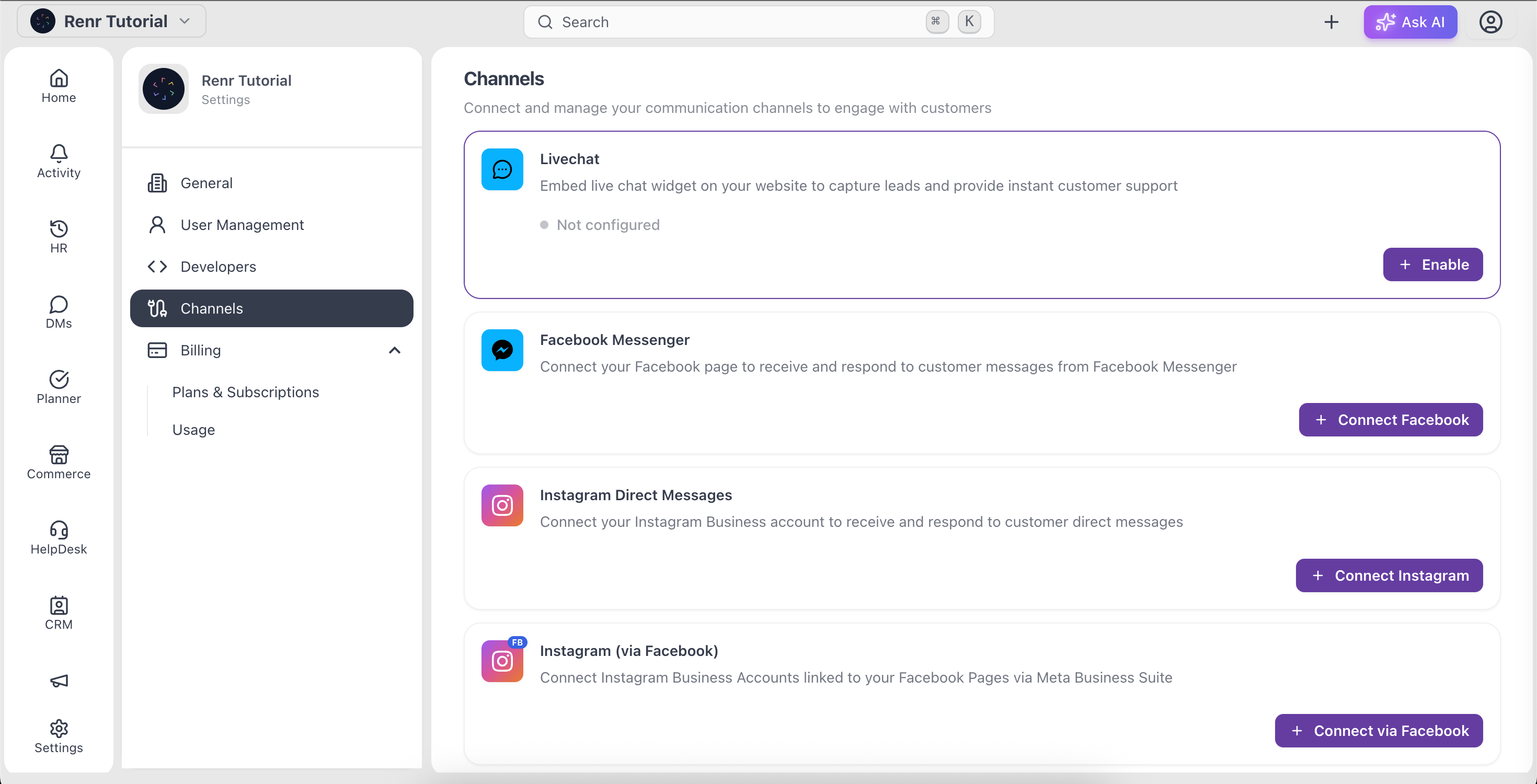Open the Commerce storefront icon
This screenshot has height=784, width=1537.
(x=59, y=455)
